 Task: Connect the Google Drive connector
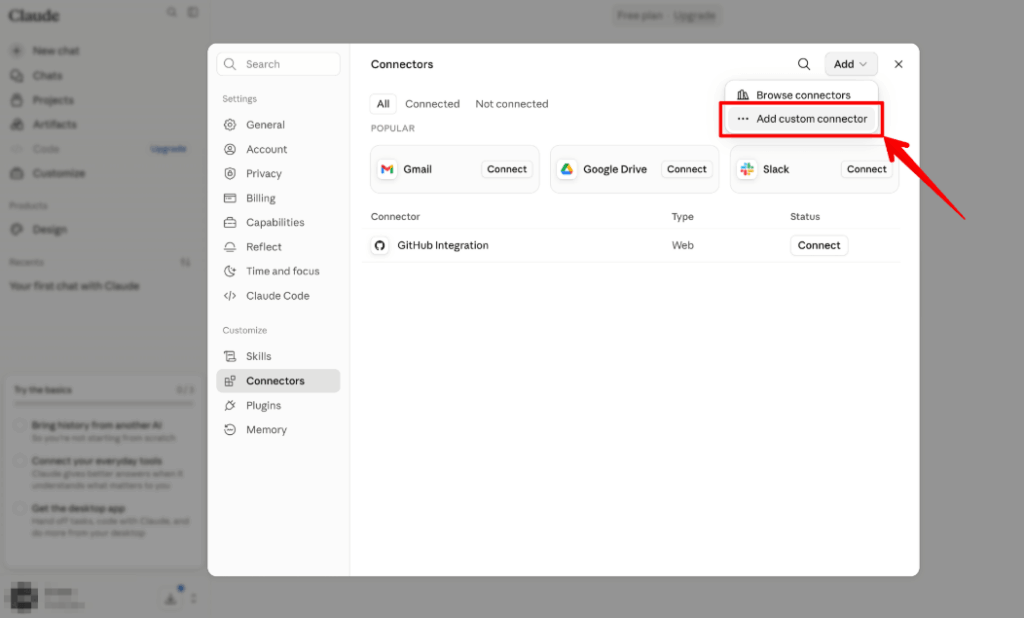click(x=686, y=169)
